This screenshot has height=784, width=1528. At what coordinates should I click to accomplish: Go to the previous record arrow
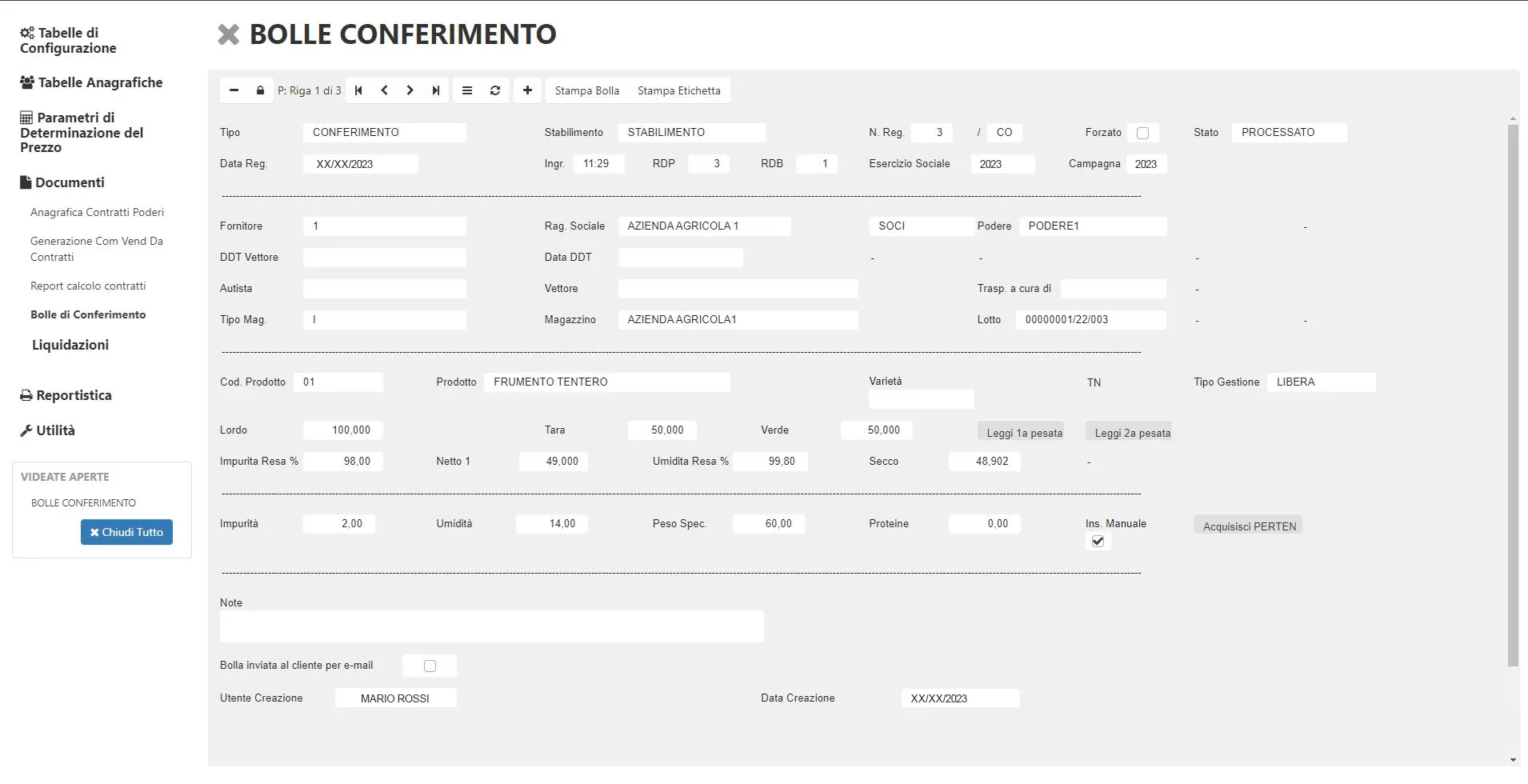tap(384, 90)
